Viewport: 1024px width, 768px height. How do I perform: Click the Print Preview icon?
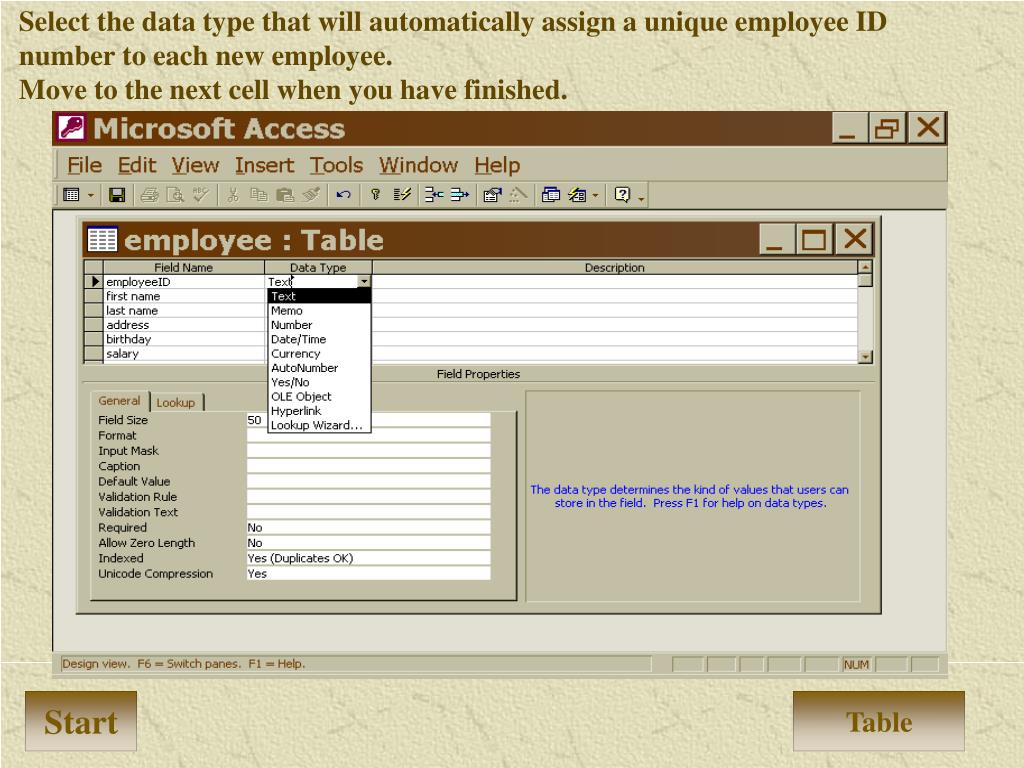click(175, 195)
